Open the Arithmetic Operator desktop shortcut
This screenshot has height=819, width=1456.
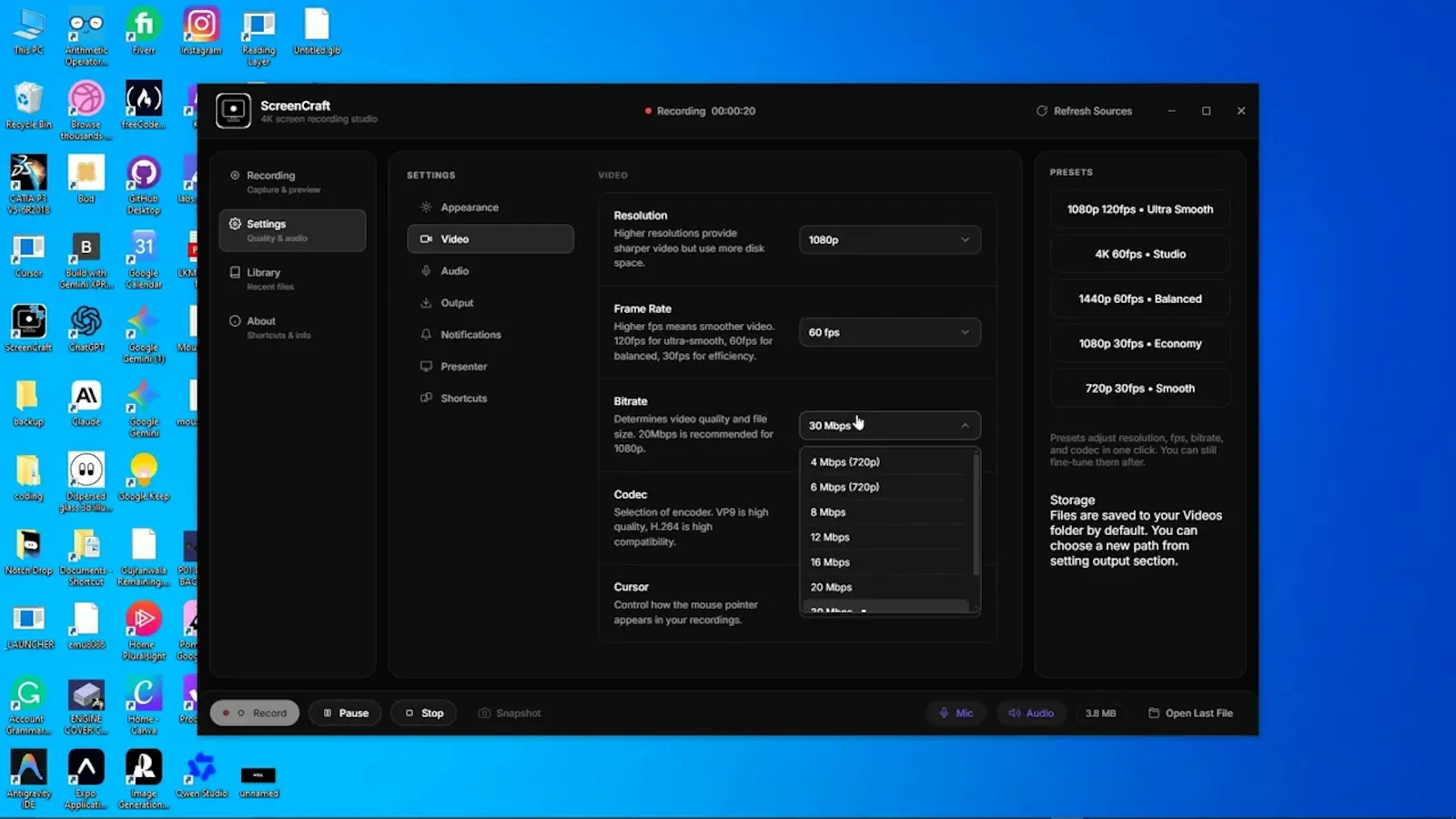pyautogui.click(x=86, y=38)
